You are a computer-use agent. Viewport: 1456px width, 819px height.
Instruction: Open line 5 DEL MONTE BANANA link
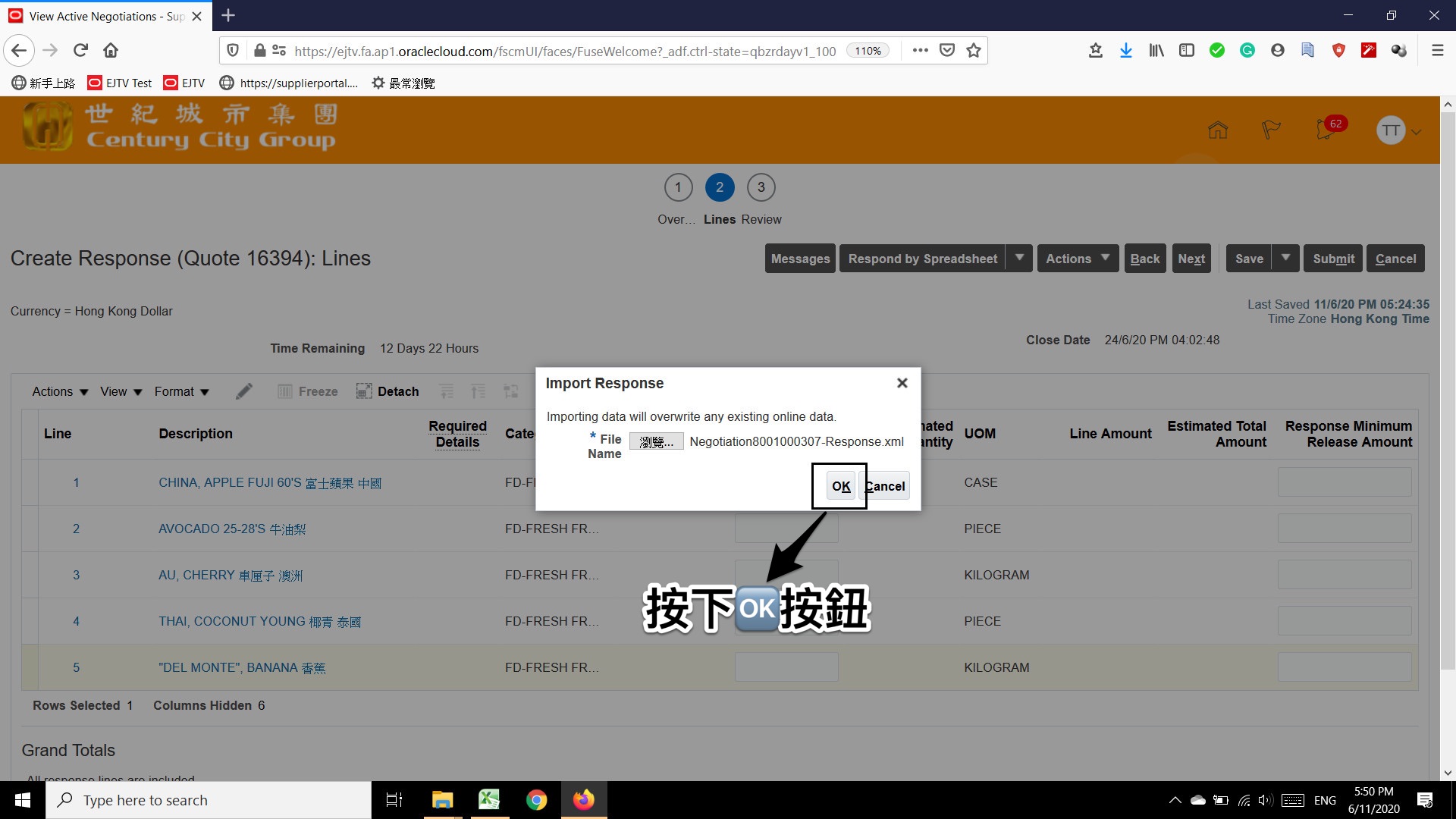click(x=242, y=668)
